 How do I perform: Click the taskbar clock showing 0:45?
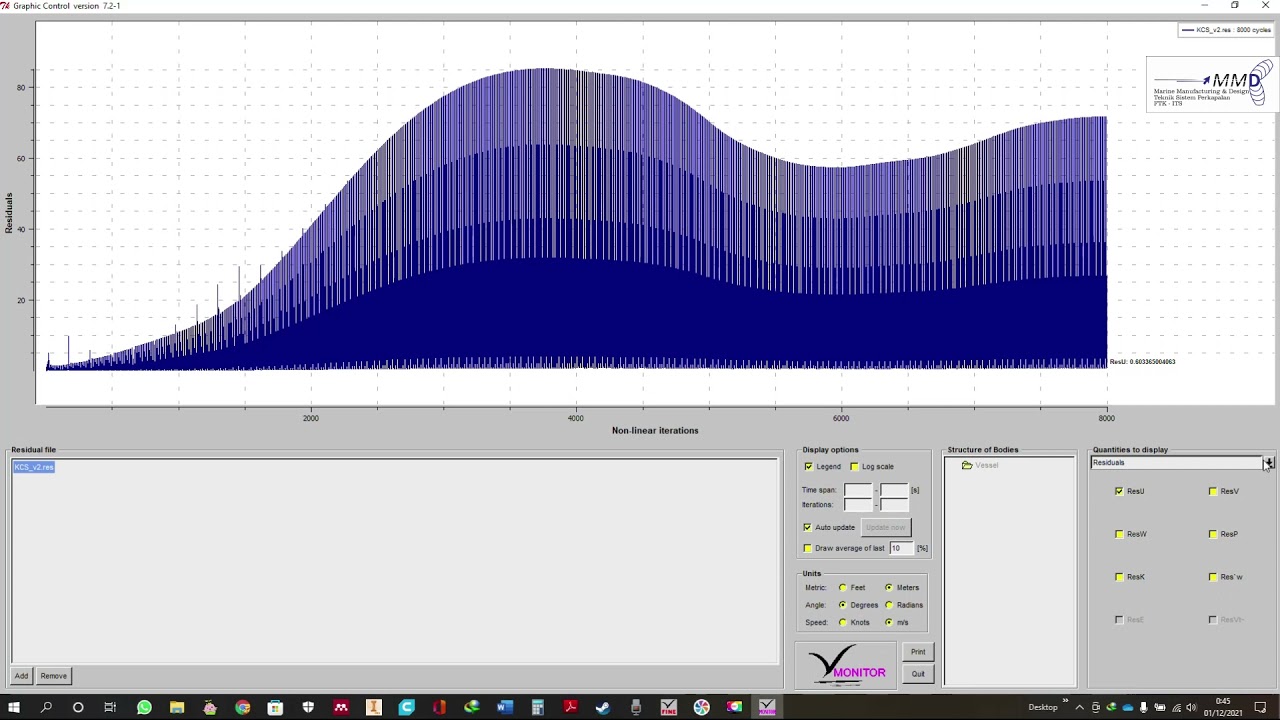[1223, 707]
